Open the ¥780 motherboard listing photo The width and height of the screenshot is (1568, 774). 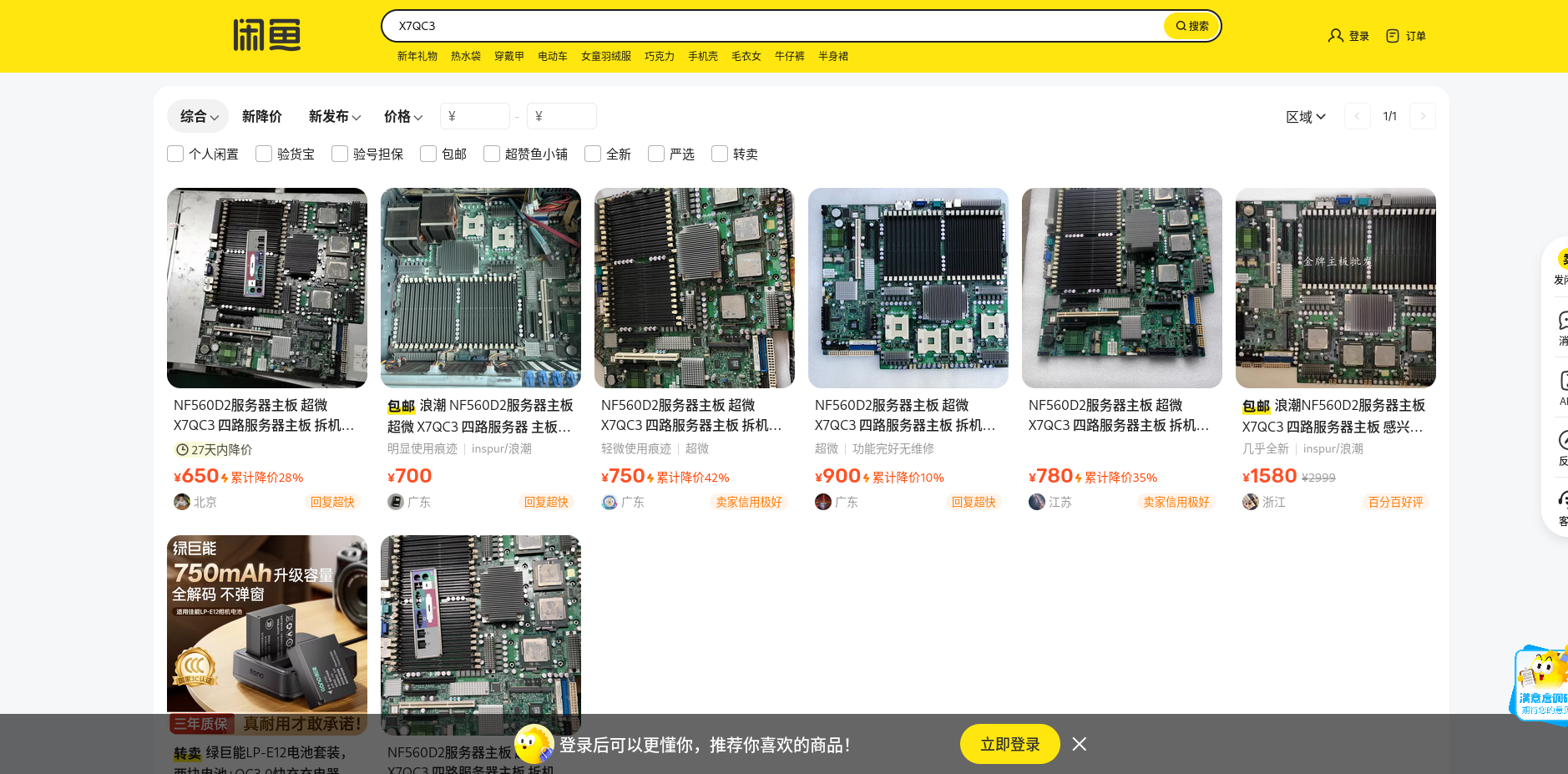point(1122,288)
